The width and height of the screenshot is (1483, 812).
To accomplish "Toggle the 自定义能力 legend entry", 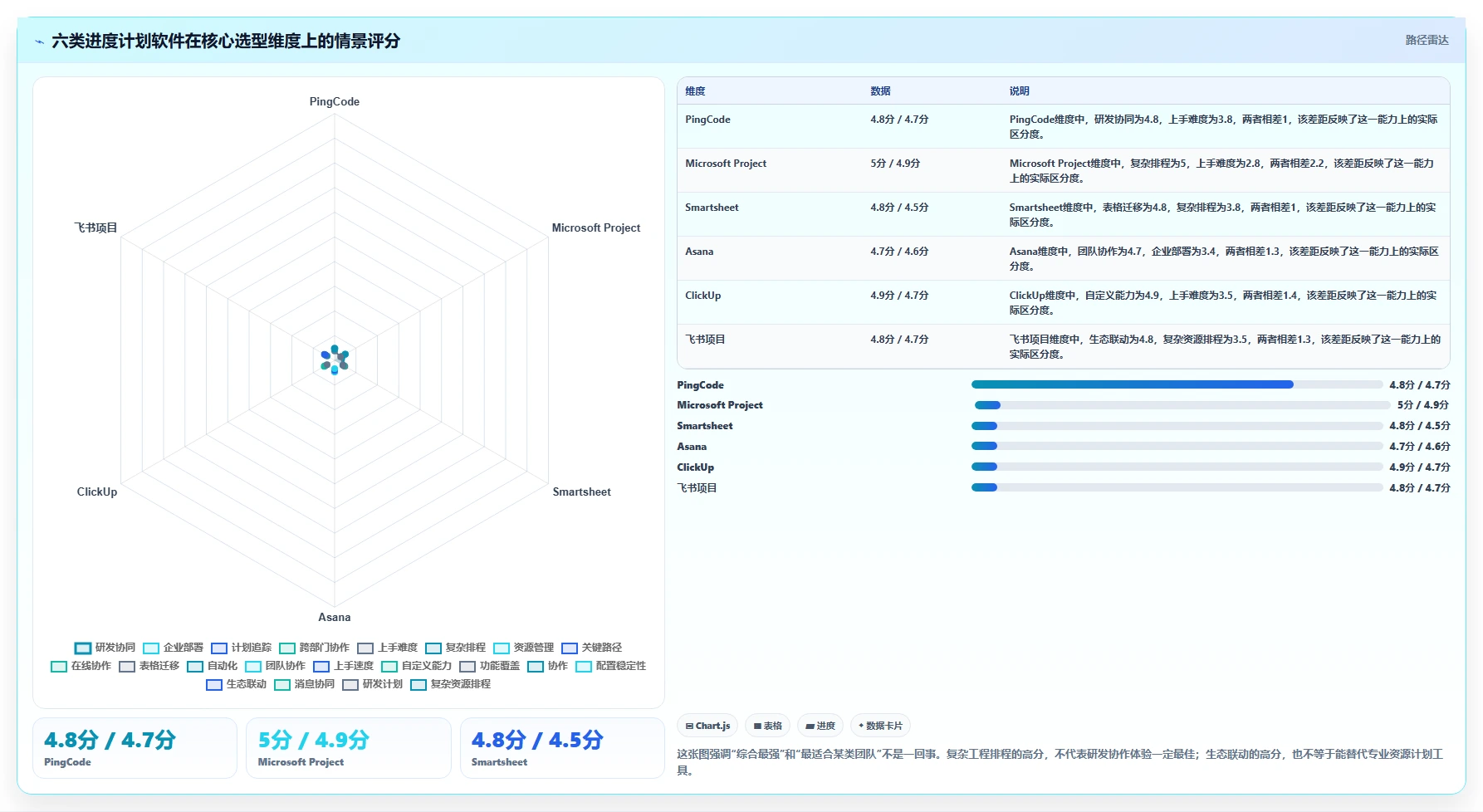I will (x=416, y=666).
